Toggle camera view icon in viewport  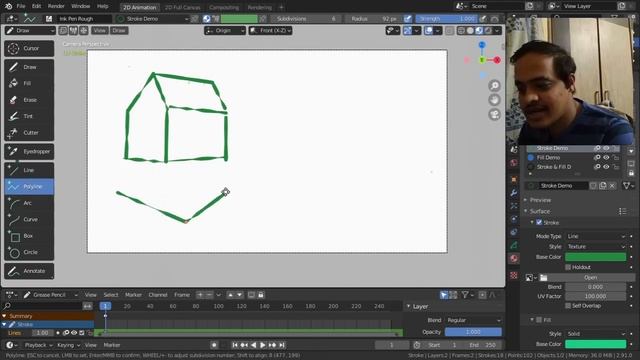(494, 115)
